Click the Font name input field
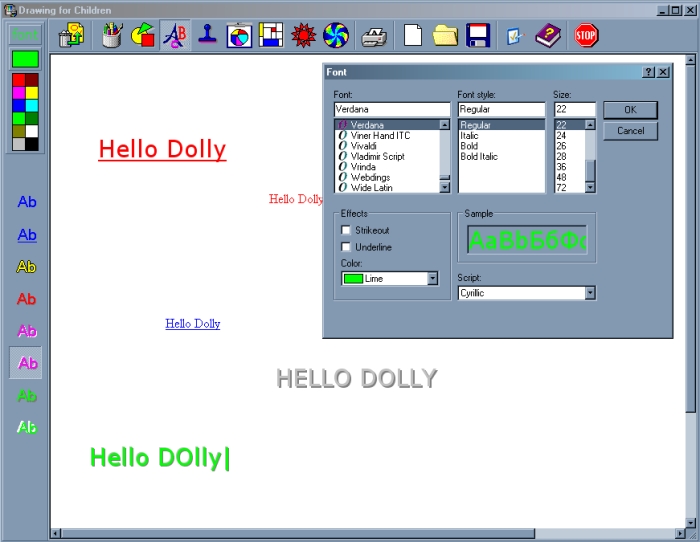The width and height of the screenshot is (700, 542). (393, 109)
